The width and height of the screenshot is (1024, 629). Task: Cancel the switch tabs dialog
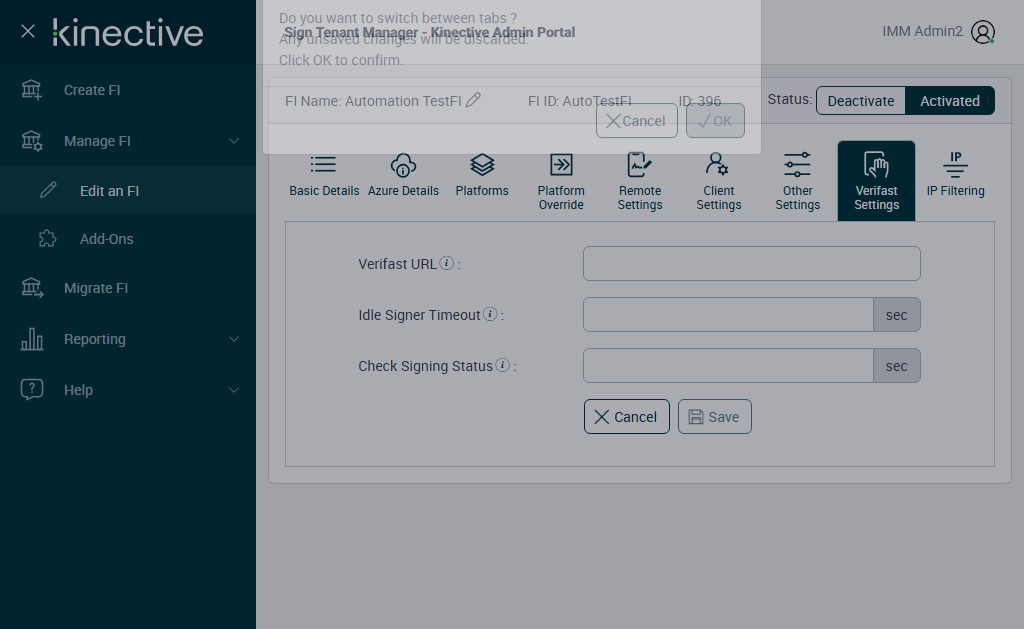[x=637, y=121]
